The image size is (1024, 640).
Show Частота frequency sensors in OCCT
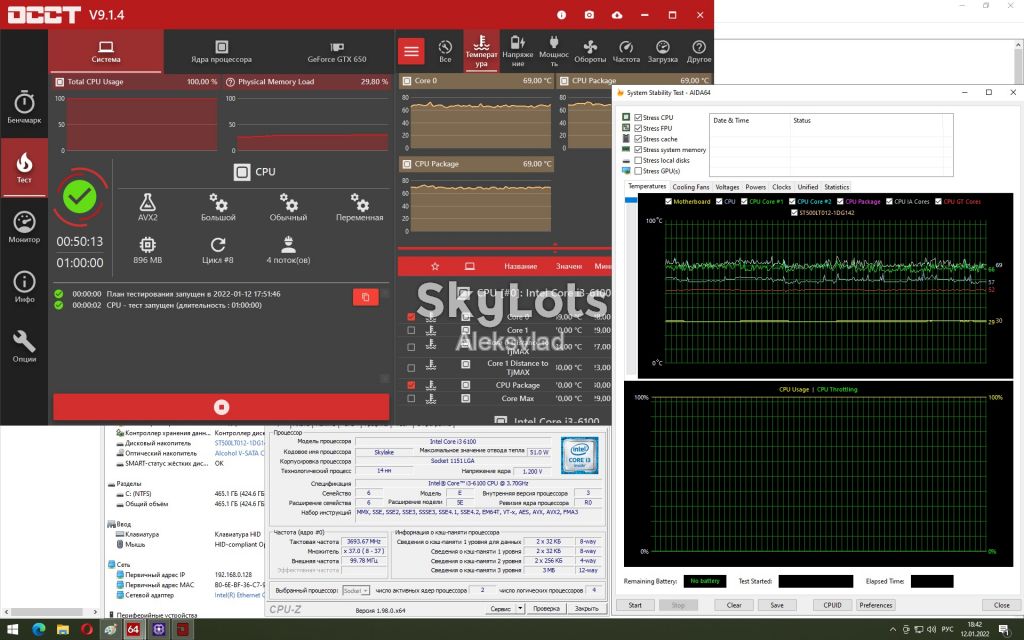pos(626,51)
